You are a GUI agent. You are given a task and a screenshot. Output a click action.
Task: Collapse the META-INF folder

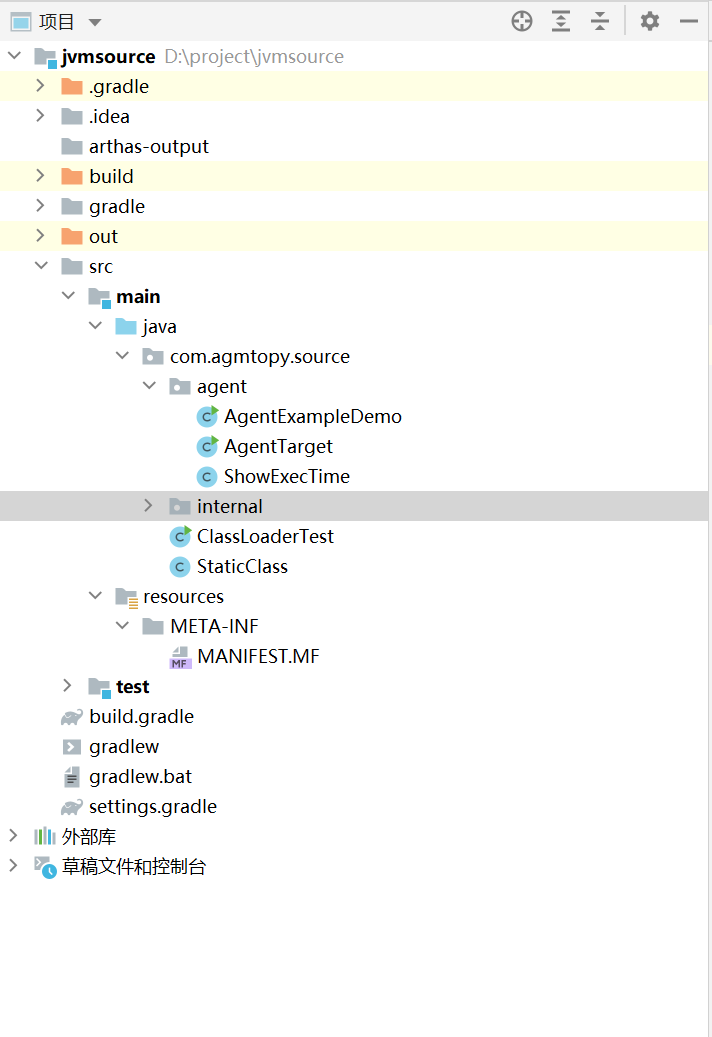(122, 626)
